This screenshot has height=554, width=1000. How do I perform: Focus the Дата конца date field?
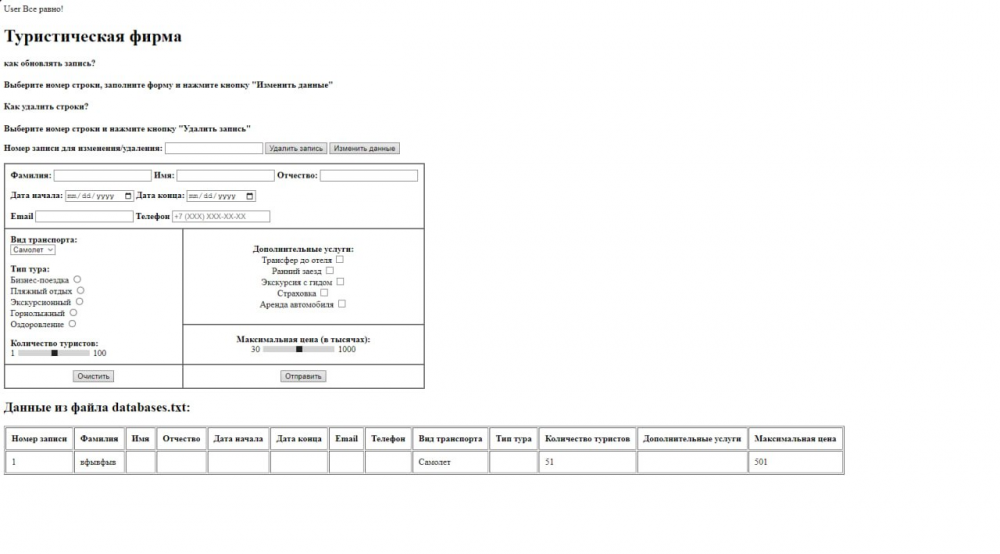(221, 196)
